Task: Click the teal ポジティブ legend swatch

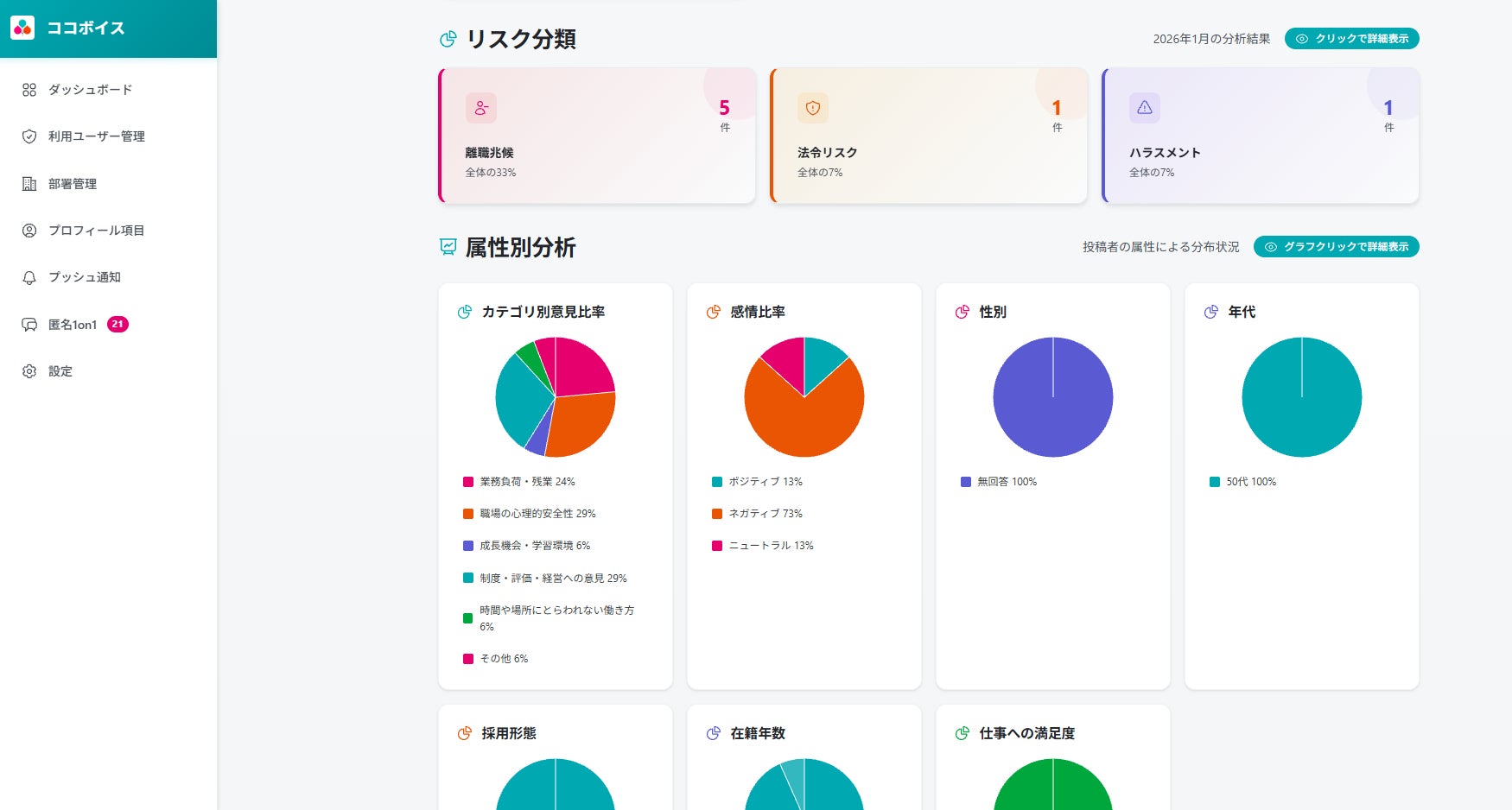Action: [717, 482]
